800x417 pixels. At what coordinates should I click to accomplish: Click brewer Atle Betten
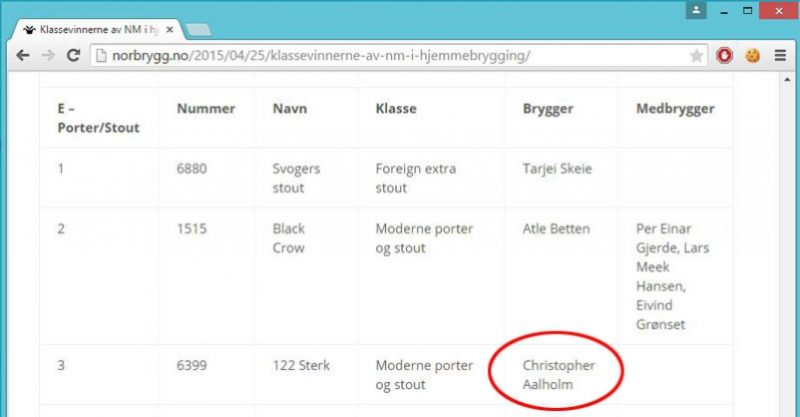pos(556,229)
